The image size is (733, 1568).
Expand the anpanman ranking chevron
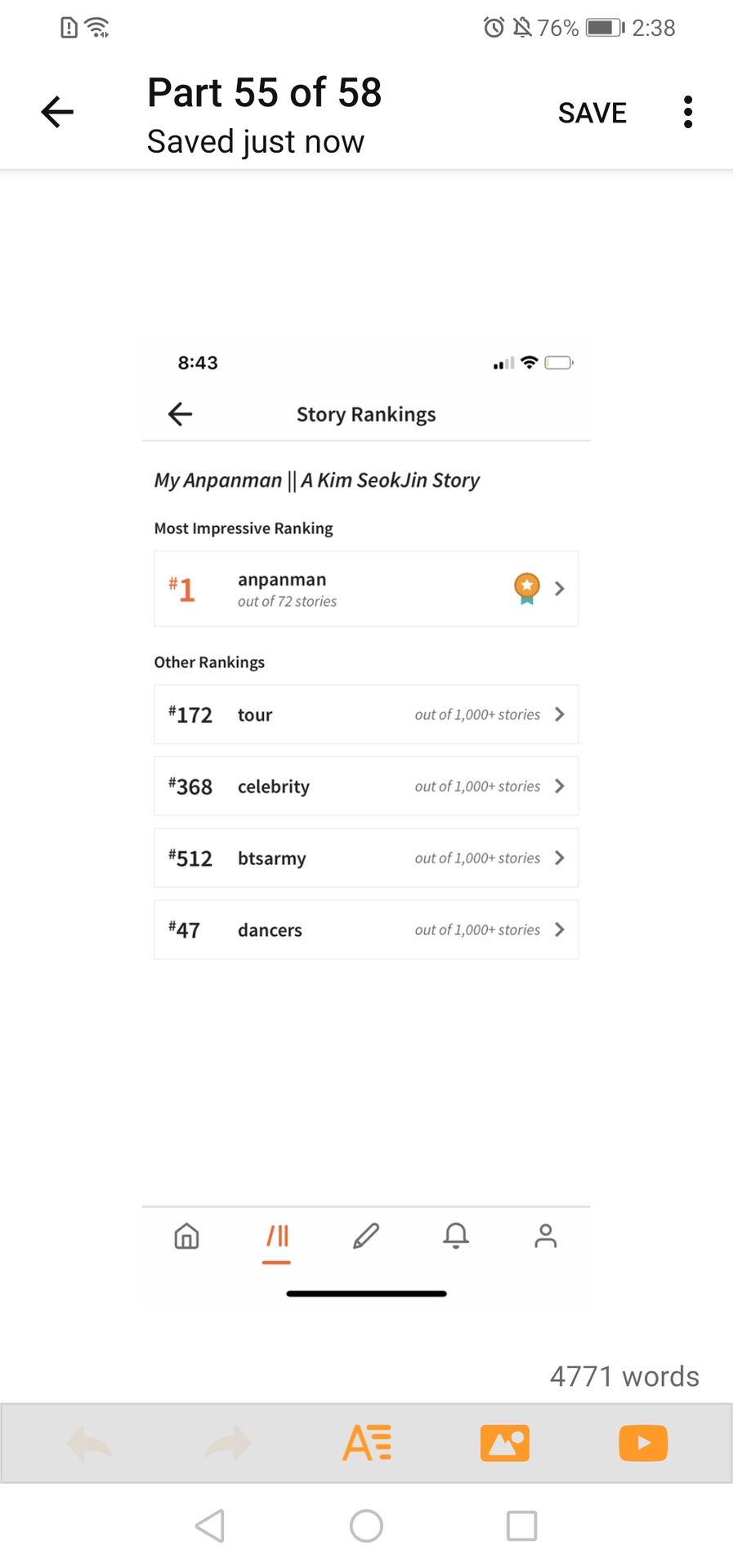click(560, 588)
